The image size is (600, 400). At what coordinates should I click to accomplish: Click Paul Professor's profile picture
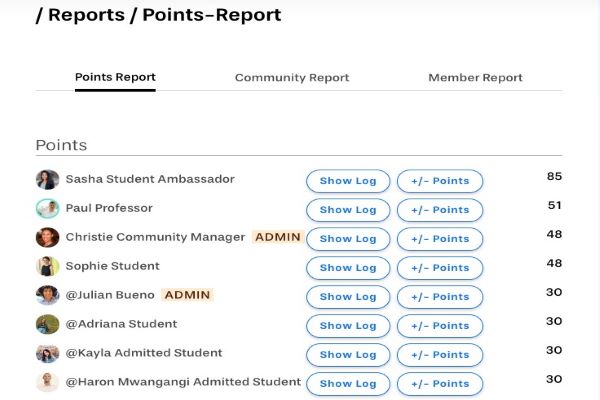point(47,209)
